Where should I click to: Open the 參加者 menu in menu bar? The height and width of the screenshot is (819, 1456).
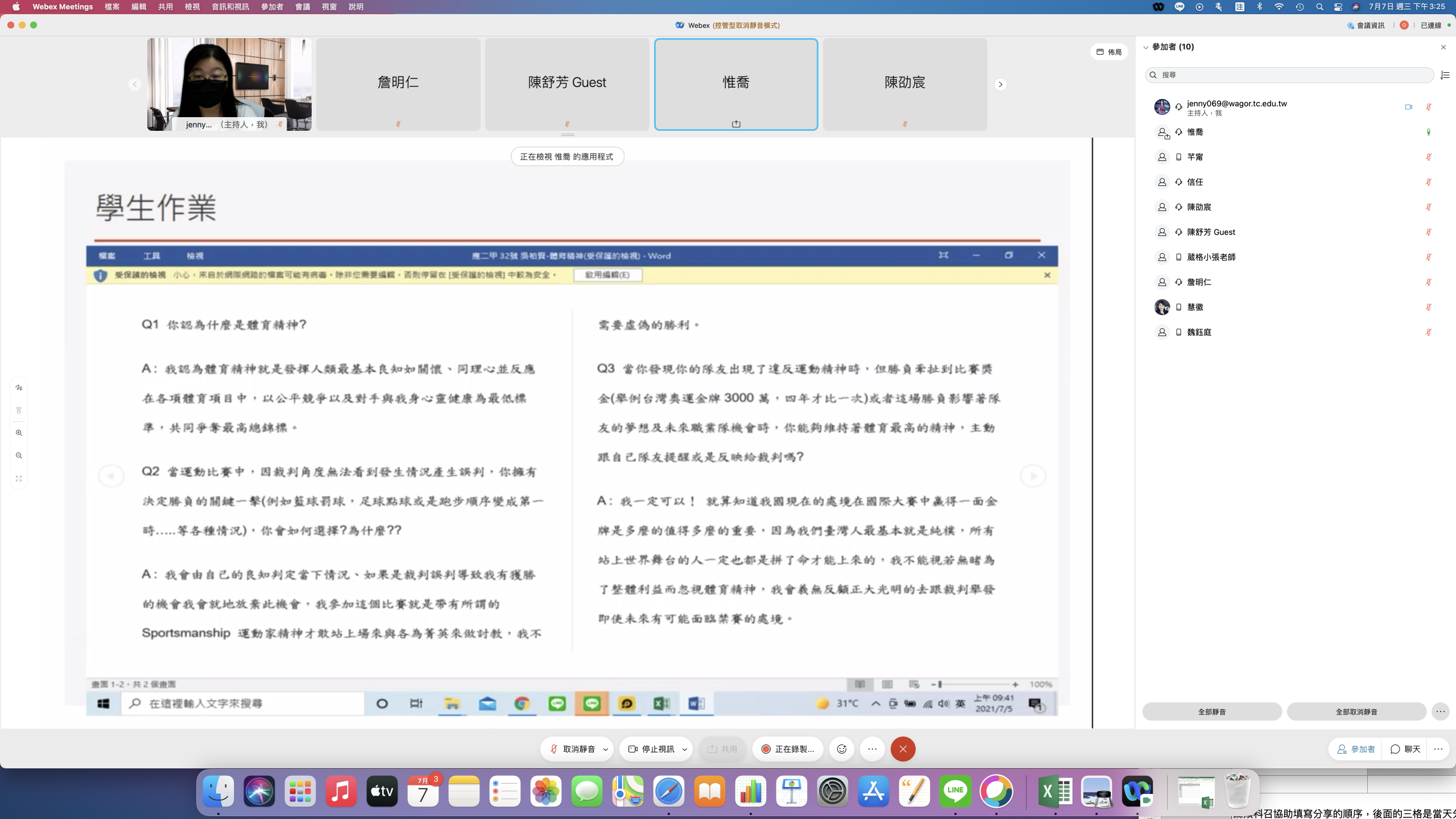click(x=272, y=7)
